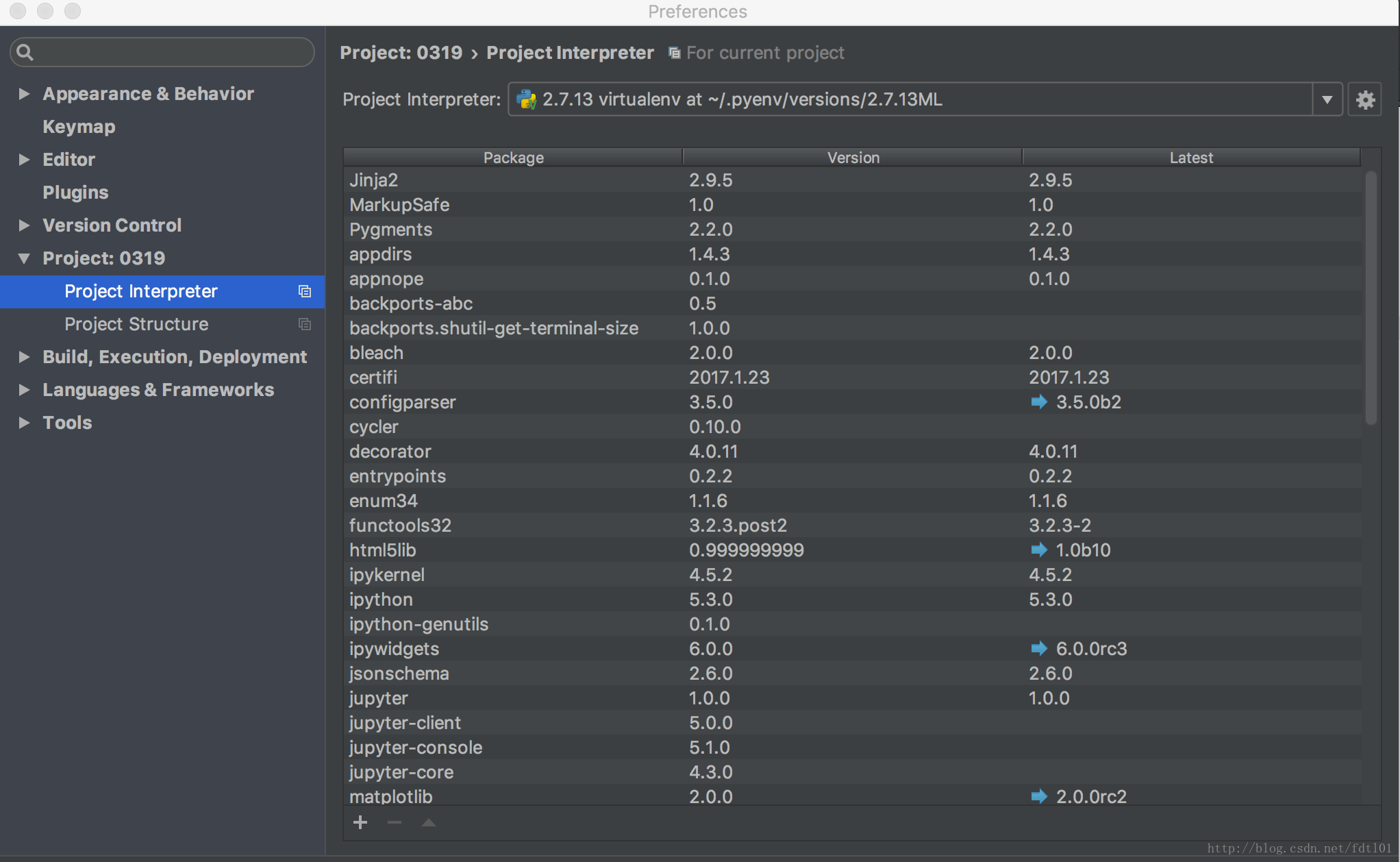
Task: Open Version Control settings
Action: [x=112, y=225]
